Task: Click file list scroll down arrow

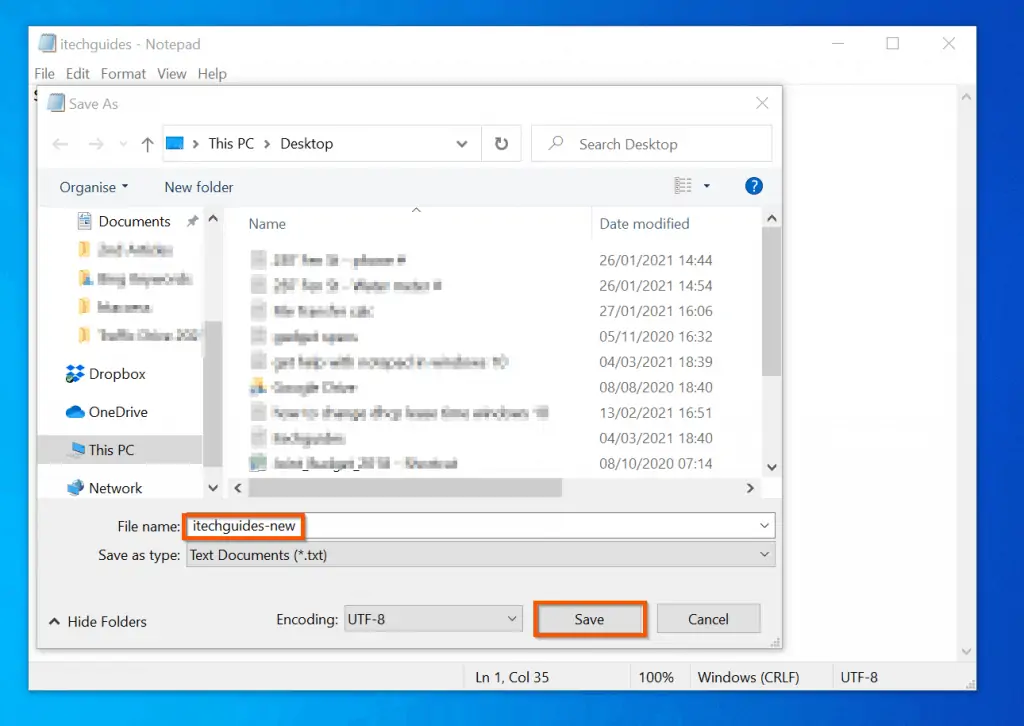Action: click(x=772, y=467)
